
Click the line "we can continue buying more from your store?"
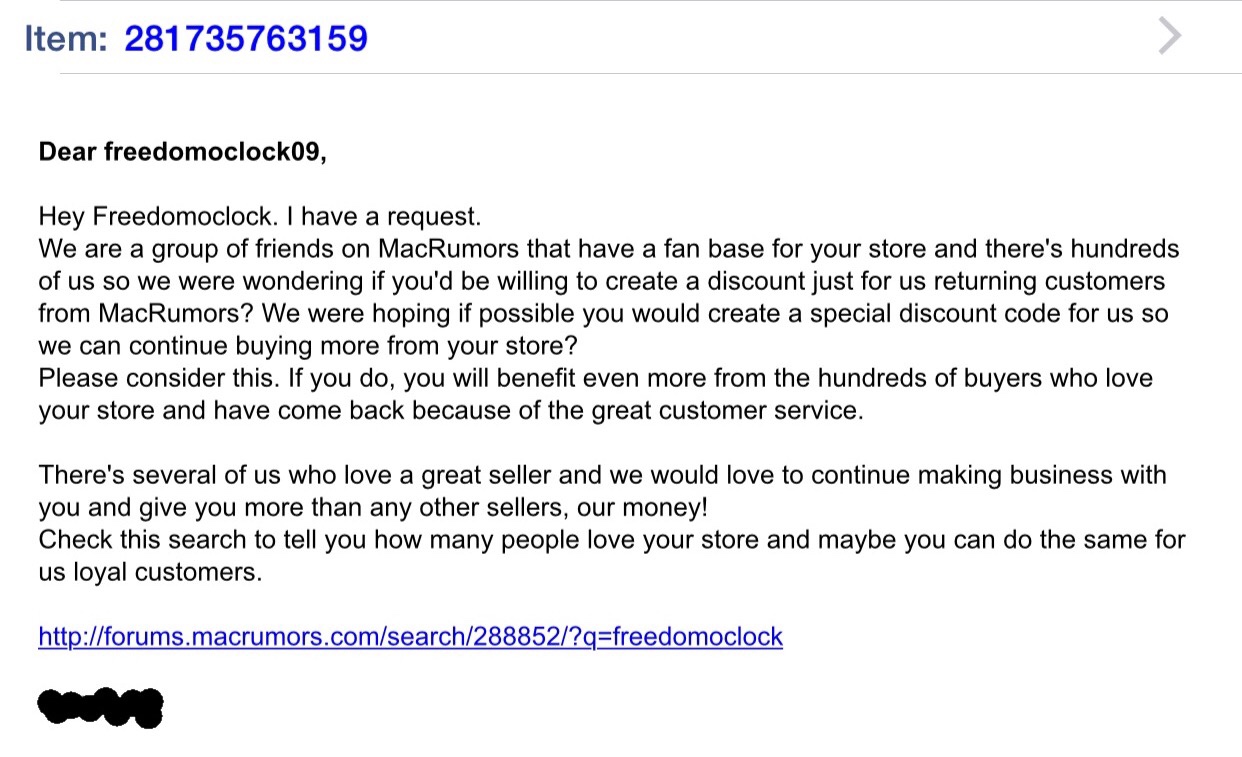coord(308,346)
